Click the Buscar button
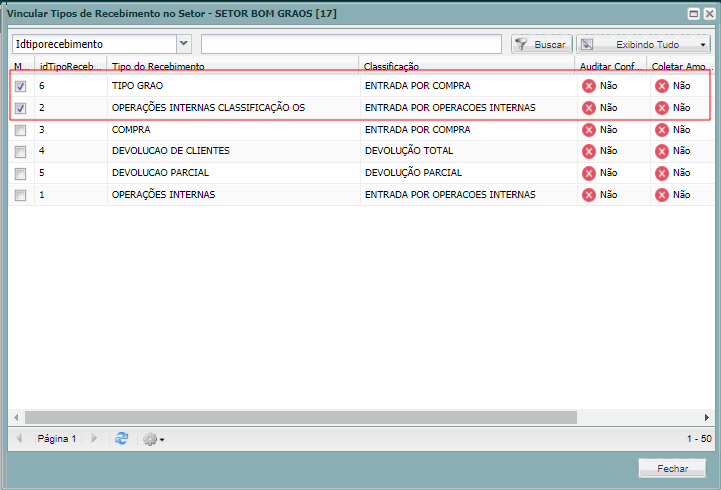This screenshot has height=490, width=721. 542,45
